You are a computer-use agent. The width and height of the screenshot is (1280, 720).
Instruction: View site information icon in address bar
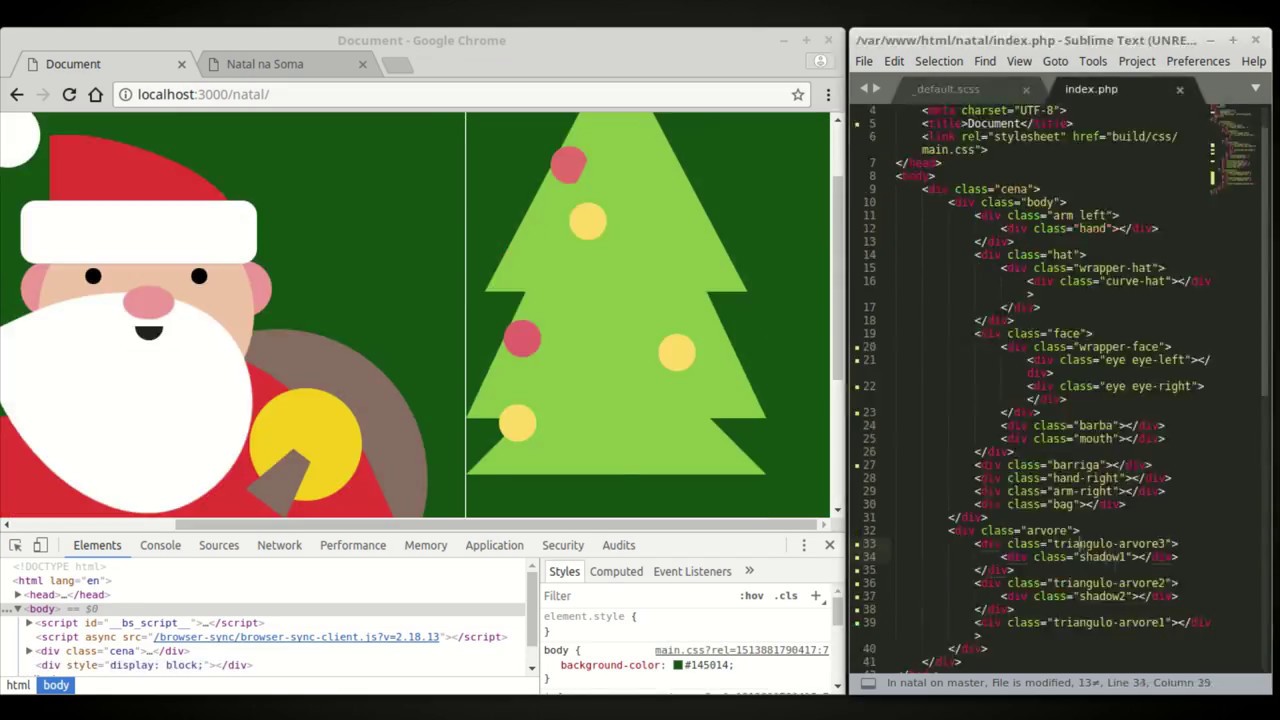pyautogui.click(x=126, y=94)
